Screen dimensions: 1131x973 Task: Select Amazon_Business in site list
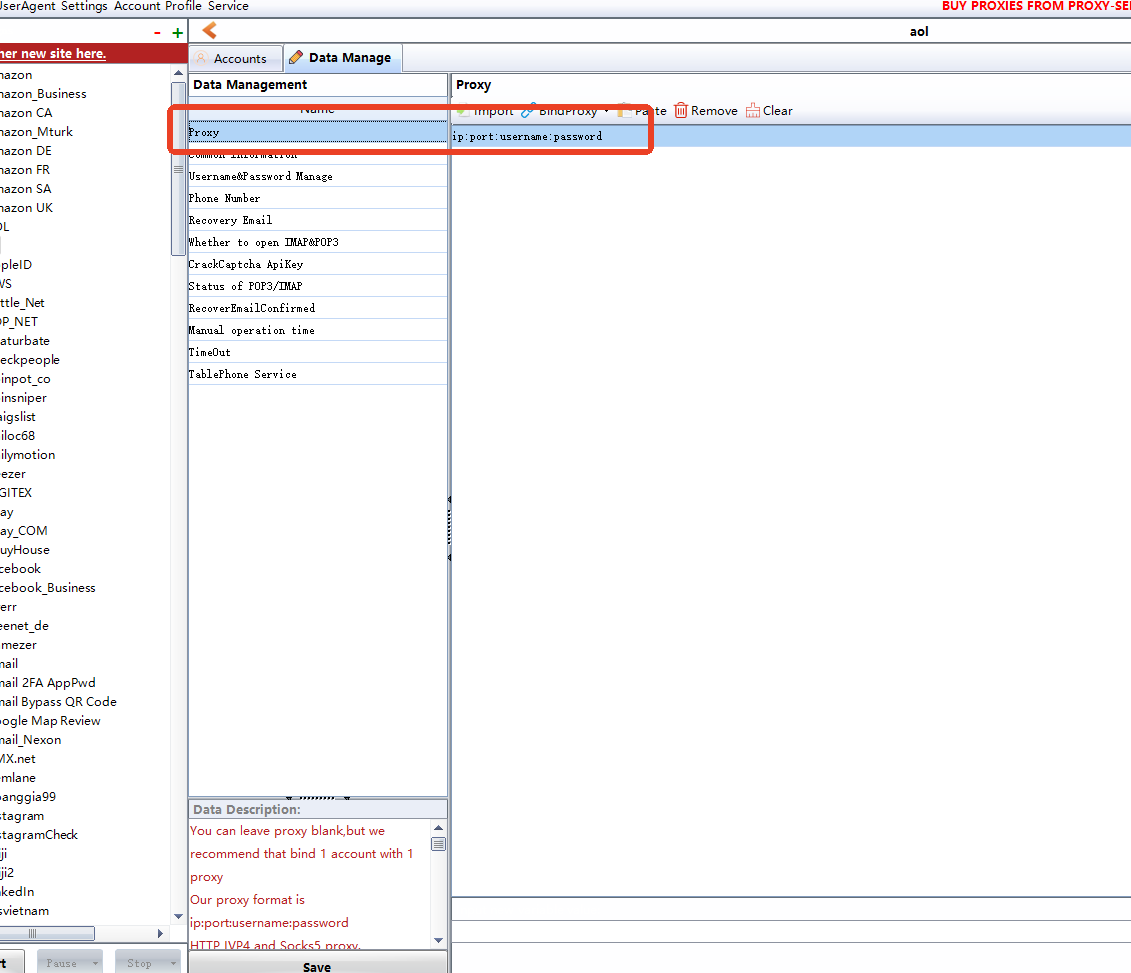click(x=43, y=94)
